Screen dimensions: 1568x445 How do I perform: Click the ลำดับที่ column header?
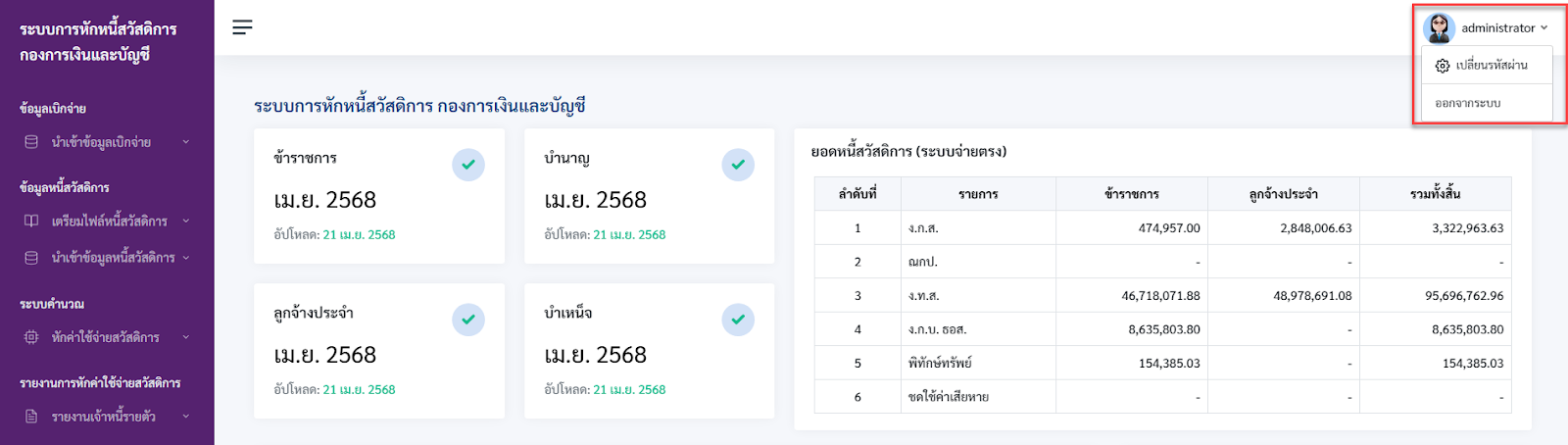pyautogui.click(x=857, y=194)
